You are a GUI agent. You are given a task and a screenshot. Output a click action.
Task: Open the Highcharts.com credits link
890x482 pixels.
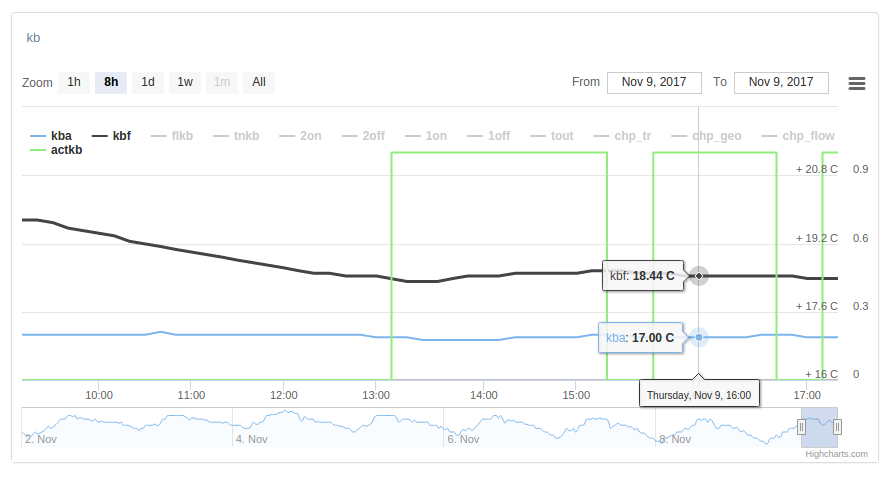836,454
